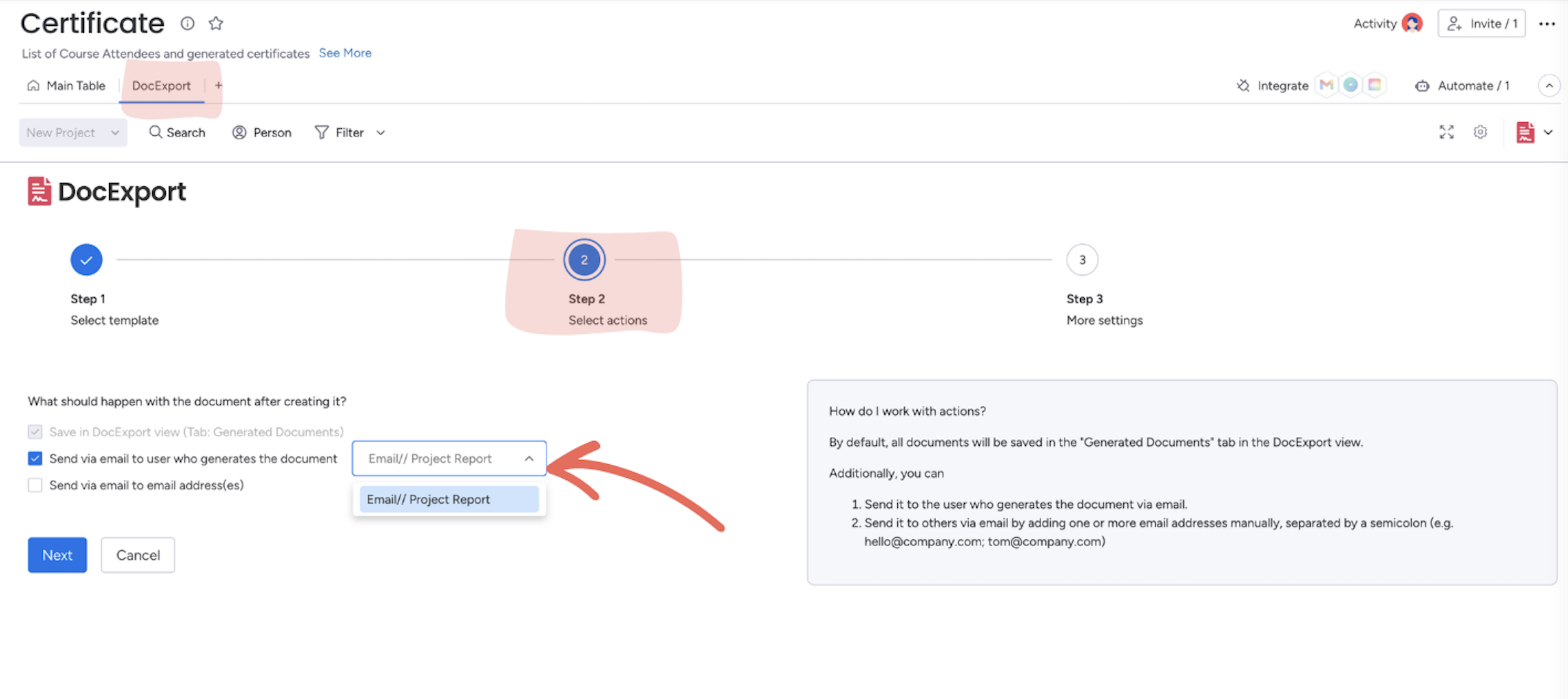Click the disabled Save in DocExport view checkbox
Screen dimensions: 1568x699
point(35,431)
